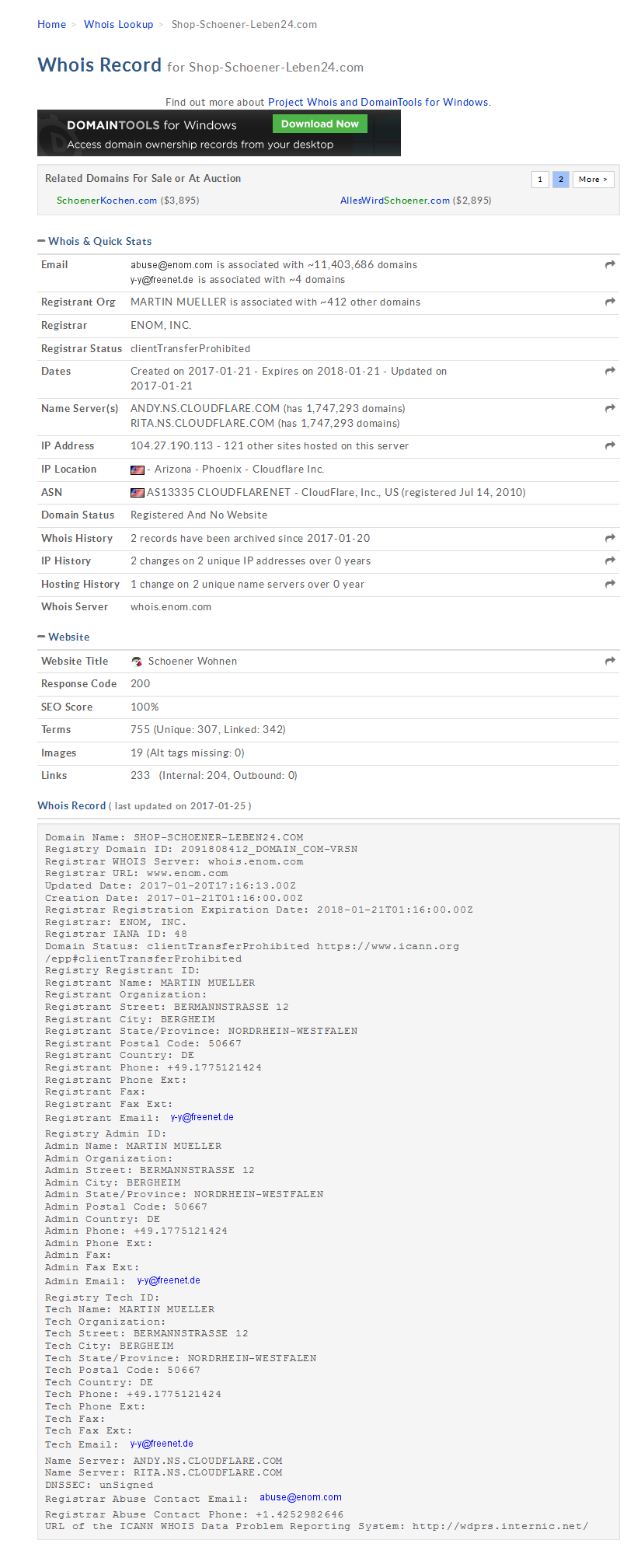Open AllesWirdSchoener.com domain link
The image size is (641, 1568).
coord(395,201)
